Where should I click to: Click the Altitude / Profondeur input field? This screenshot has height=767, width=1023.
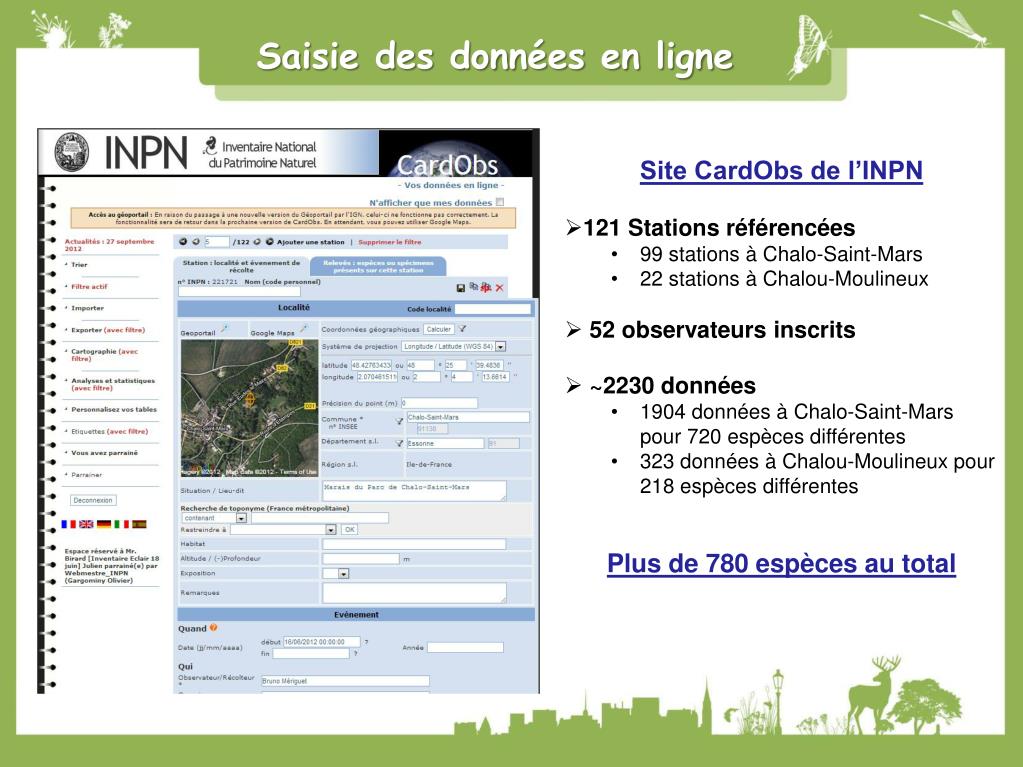(361, 559)
